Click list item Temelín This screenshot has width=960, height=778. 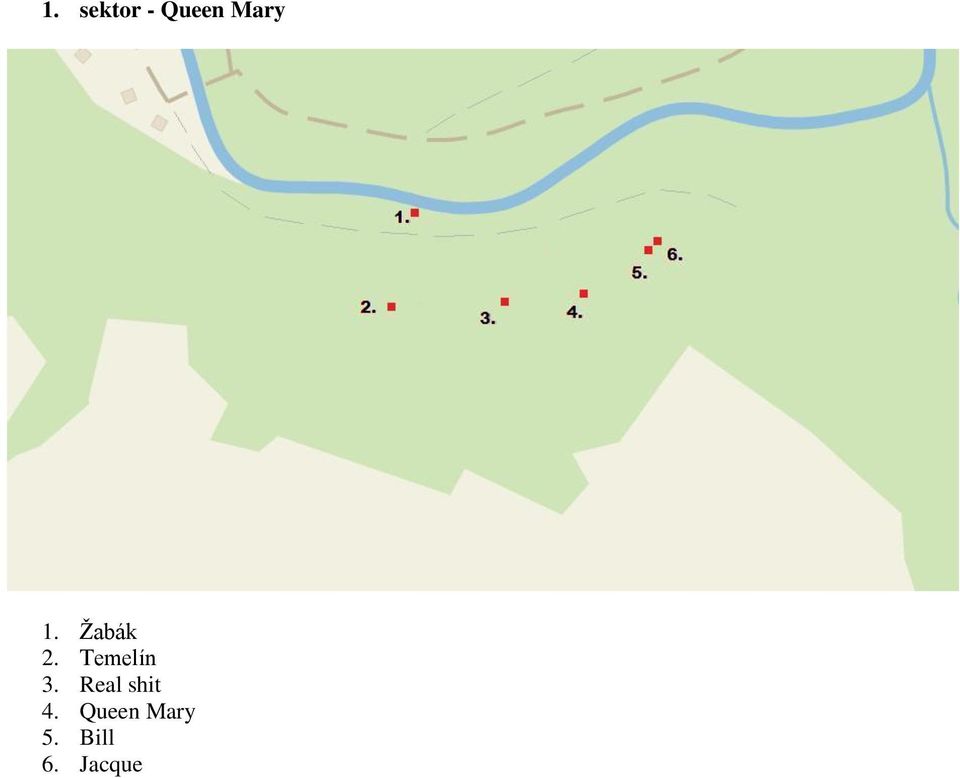[x=118, y=658]
